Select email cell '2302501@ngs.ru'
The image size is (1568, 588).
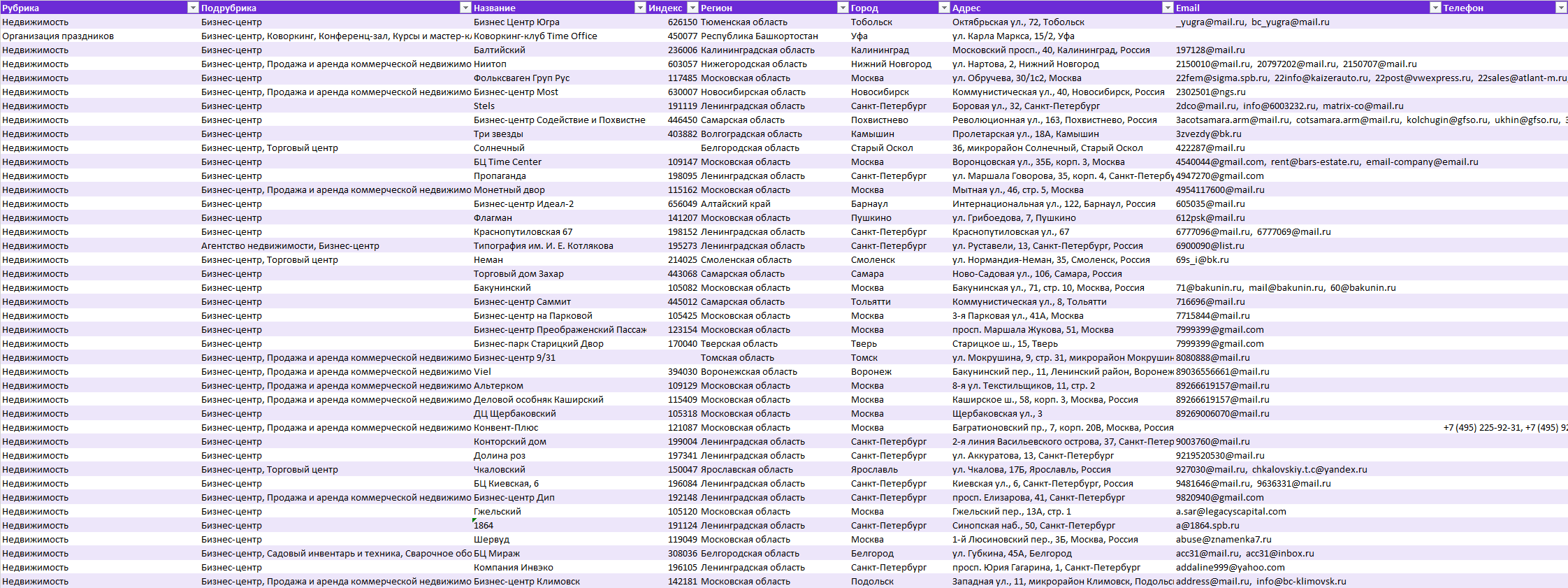point(1307,92)
